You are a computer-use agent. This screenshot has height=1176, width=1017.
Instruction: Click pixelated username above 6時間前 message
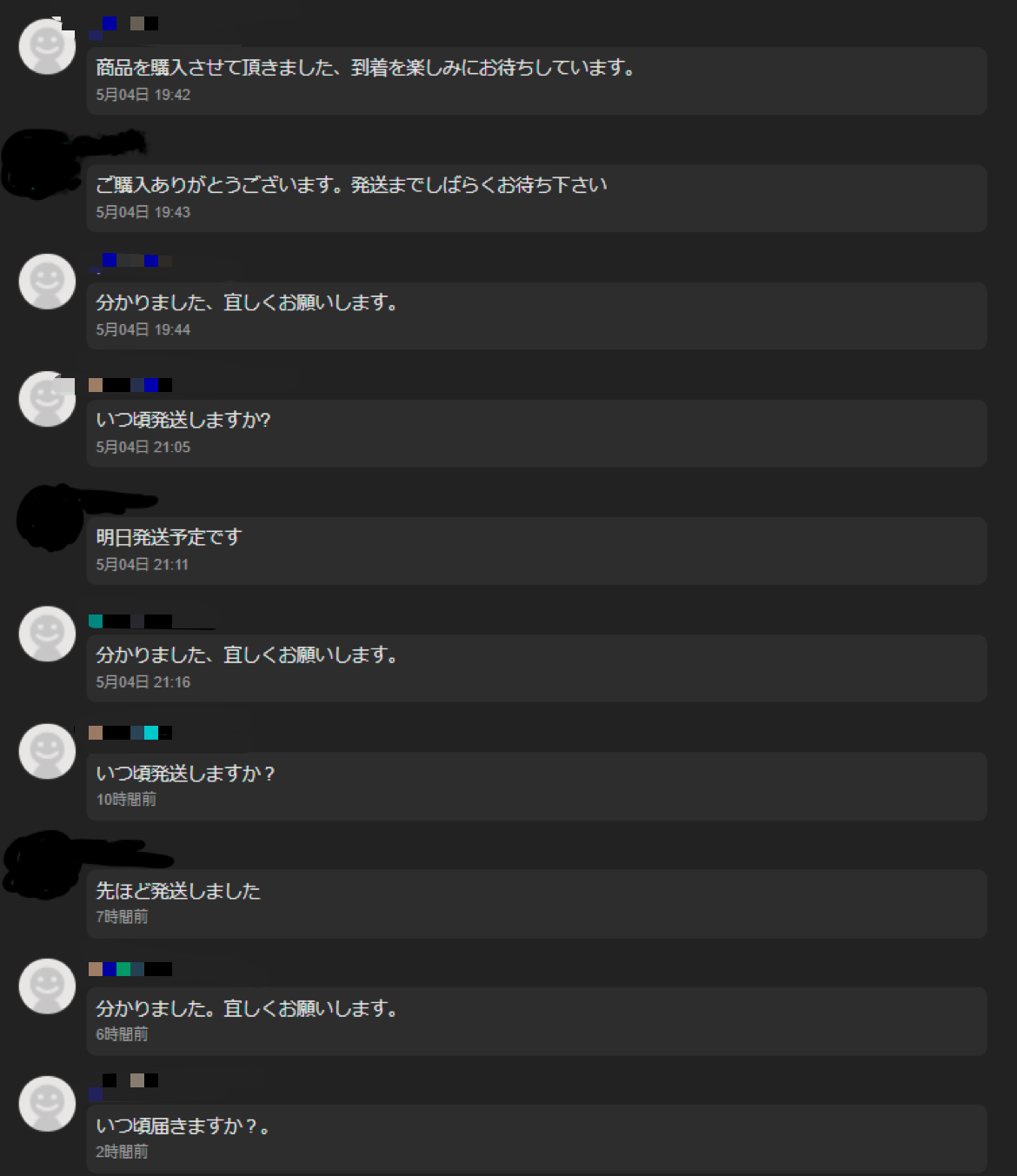pyautogui.click(x=130, y=969)
